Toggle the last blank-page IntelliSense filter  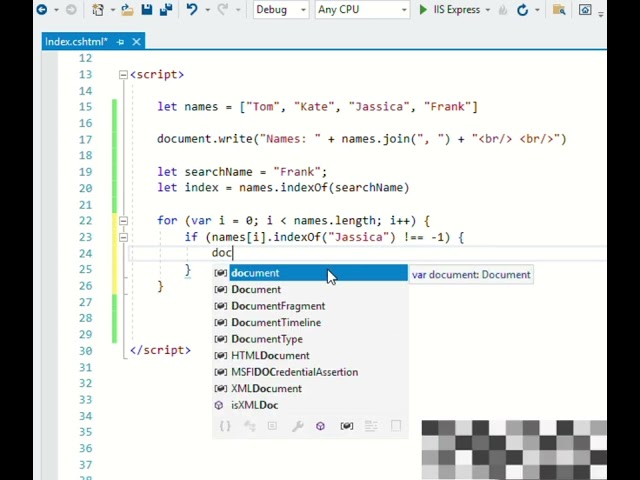396,426
